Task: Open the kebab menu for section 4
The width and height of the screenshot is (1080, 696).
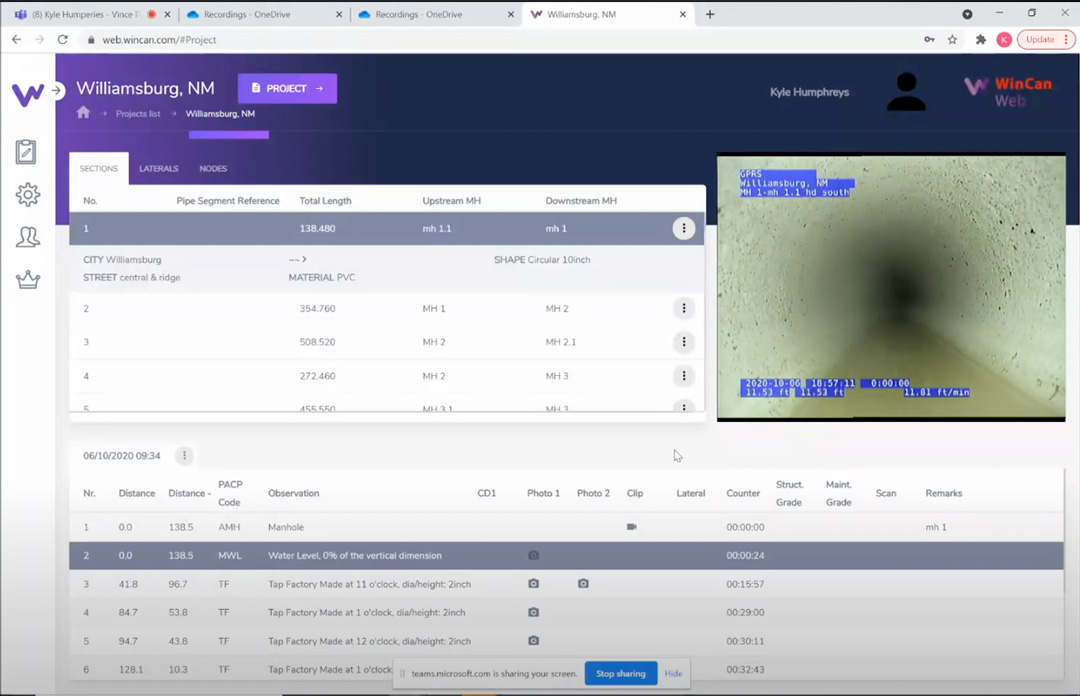Action: [x=683, y=375]
